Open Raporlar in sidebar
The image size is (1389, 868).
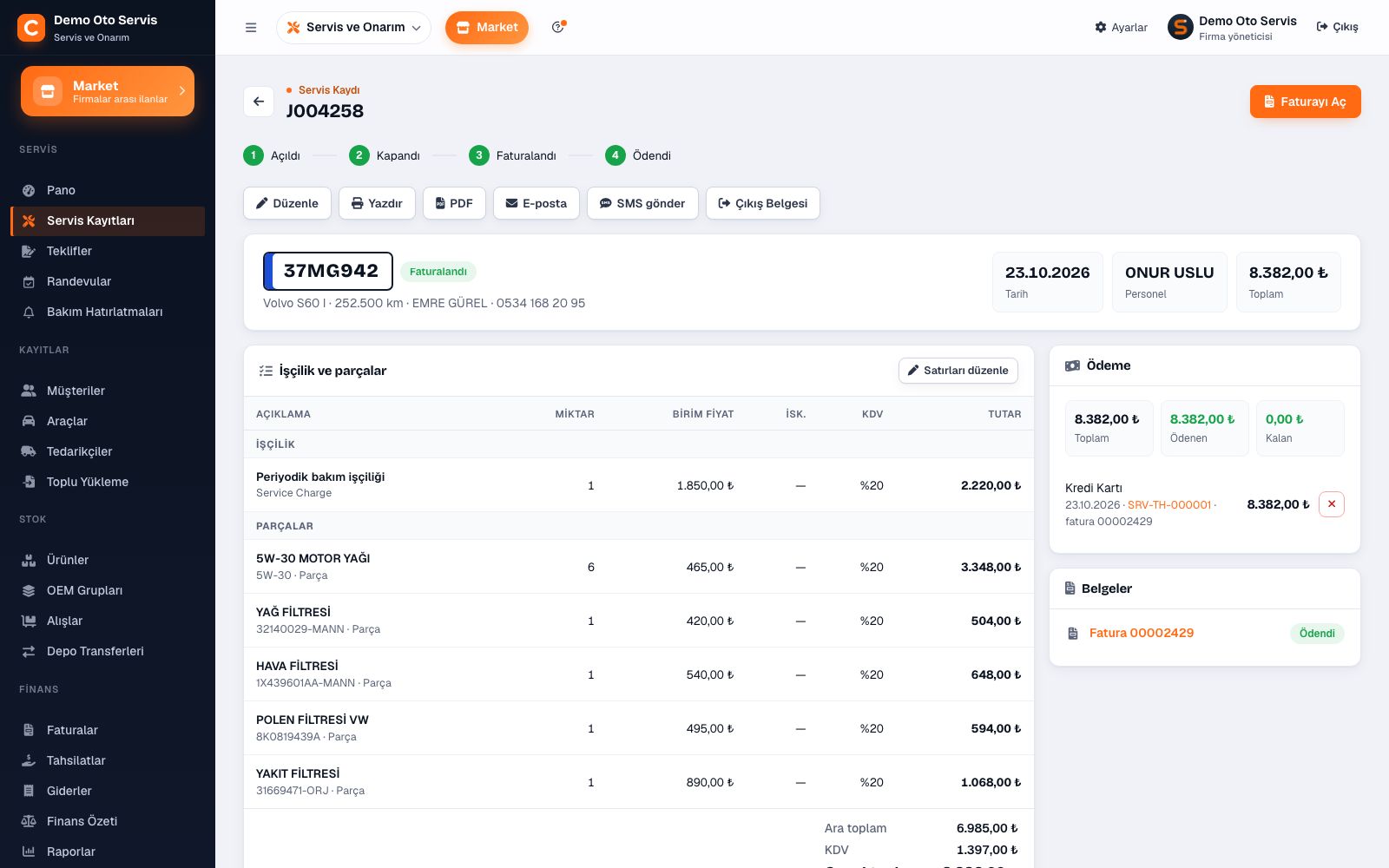click(108, 852)
